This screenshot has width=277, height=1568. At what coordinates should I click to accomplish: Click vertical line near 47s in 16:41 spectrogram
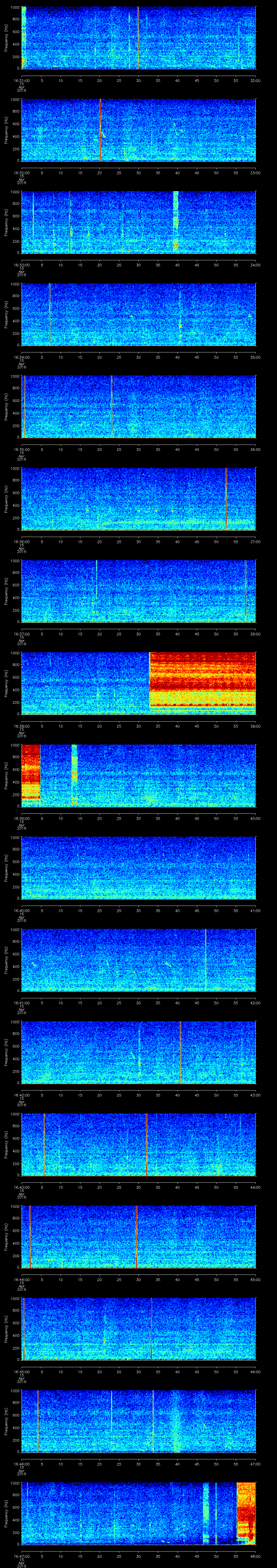coord(206,960)
